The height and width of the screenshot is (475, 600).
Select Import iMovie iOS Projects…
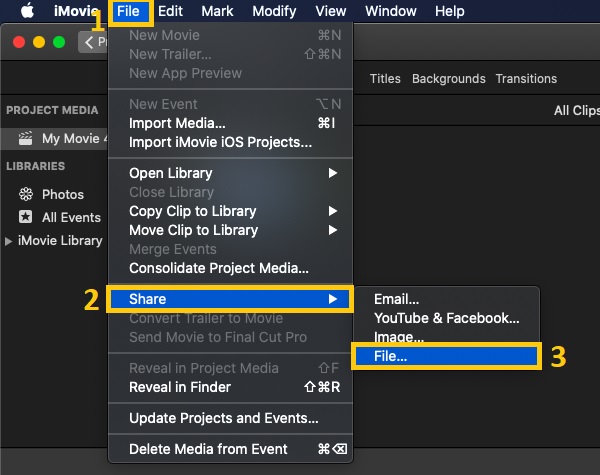[x=230, y=142]
